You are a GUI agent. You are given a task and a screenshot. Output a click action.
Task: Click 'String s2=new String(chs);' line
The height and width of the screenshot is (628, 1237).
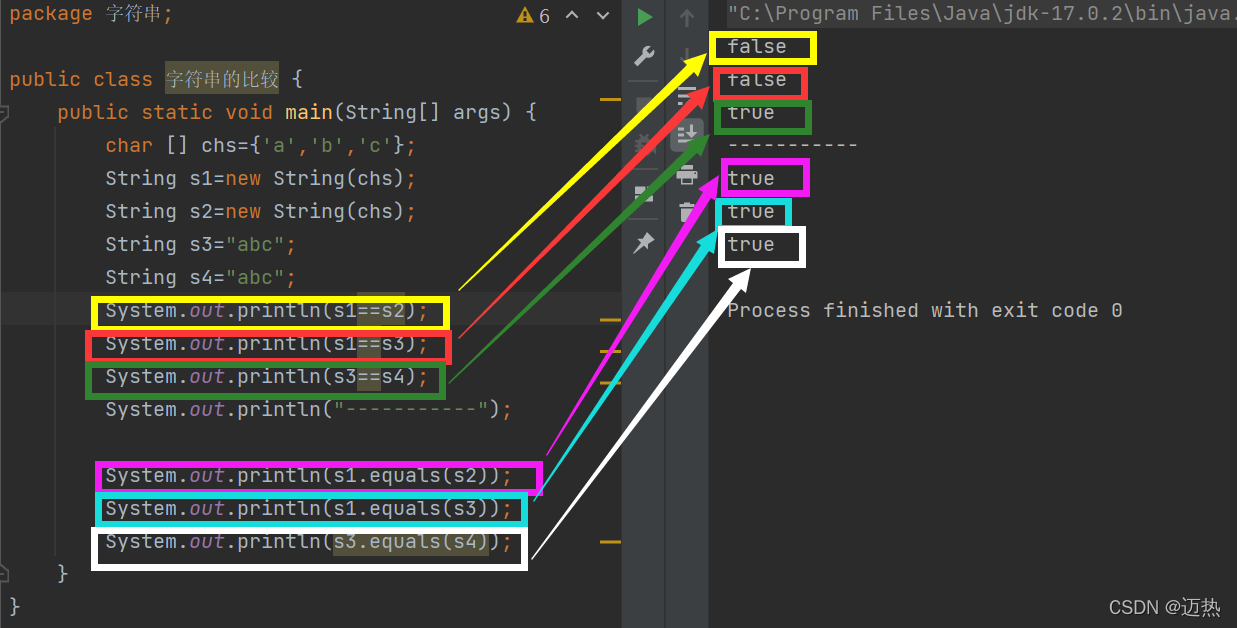(x=260, y=211)
